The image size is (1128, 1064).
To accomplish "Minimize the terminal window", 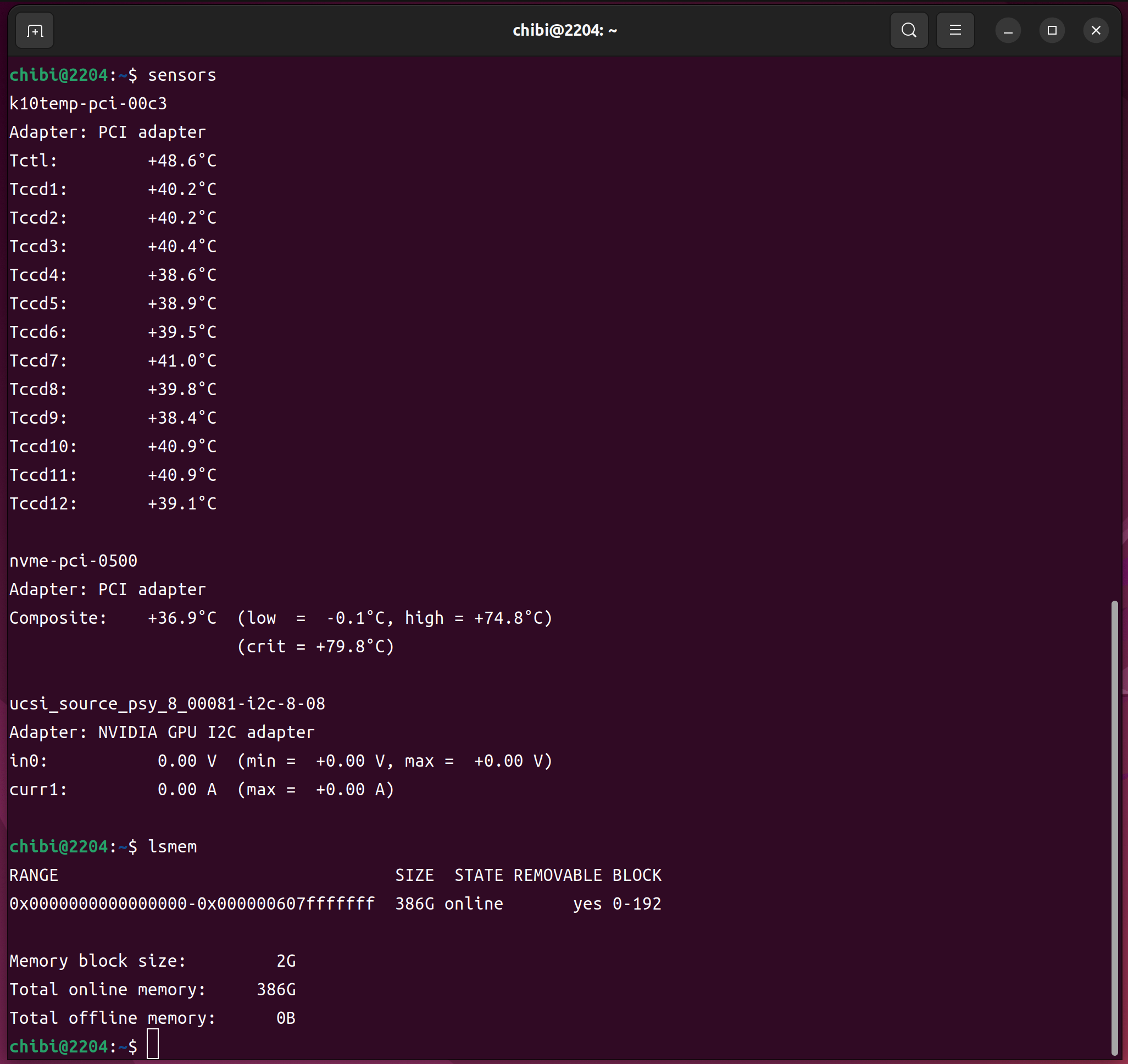I will tap(1008, 31).
